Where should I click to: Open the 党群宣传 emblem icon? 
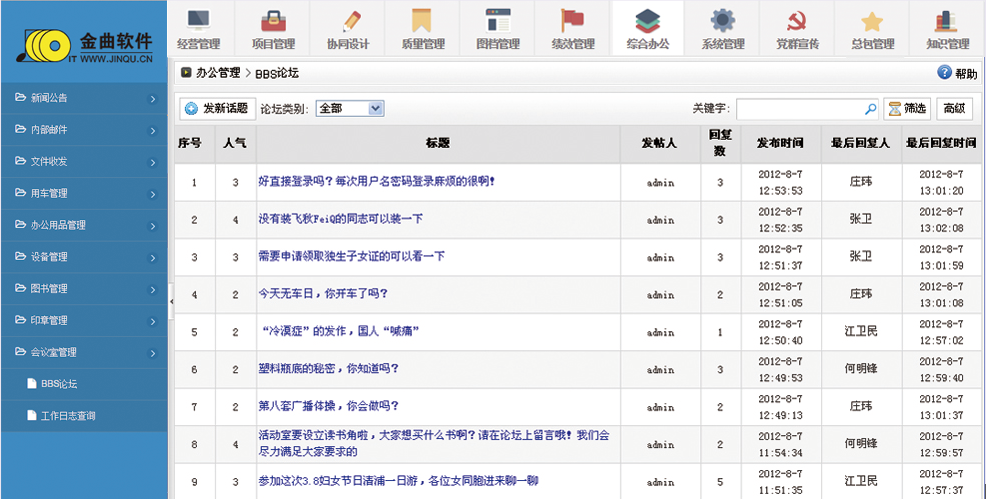coord(797,21)
